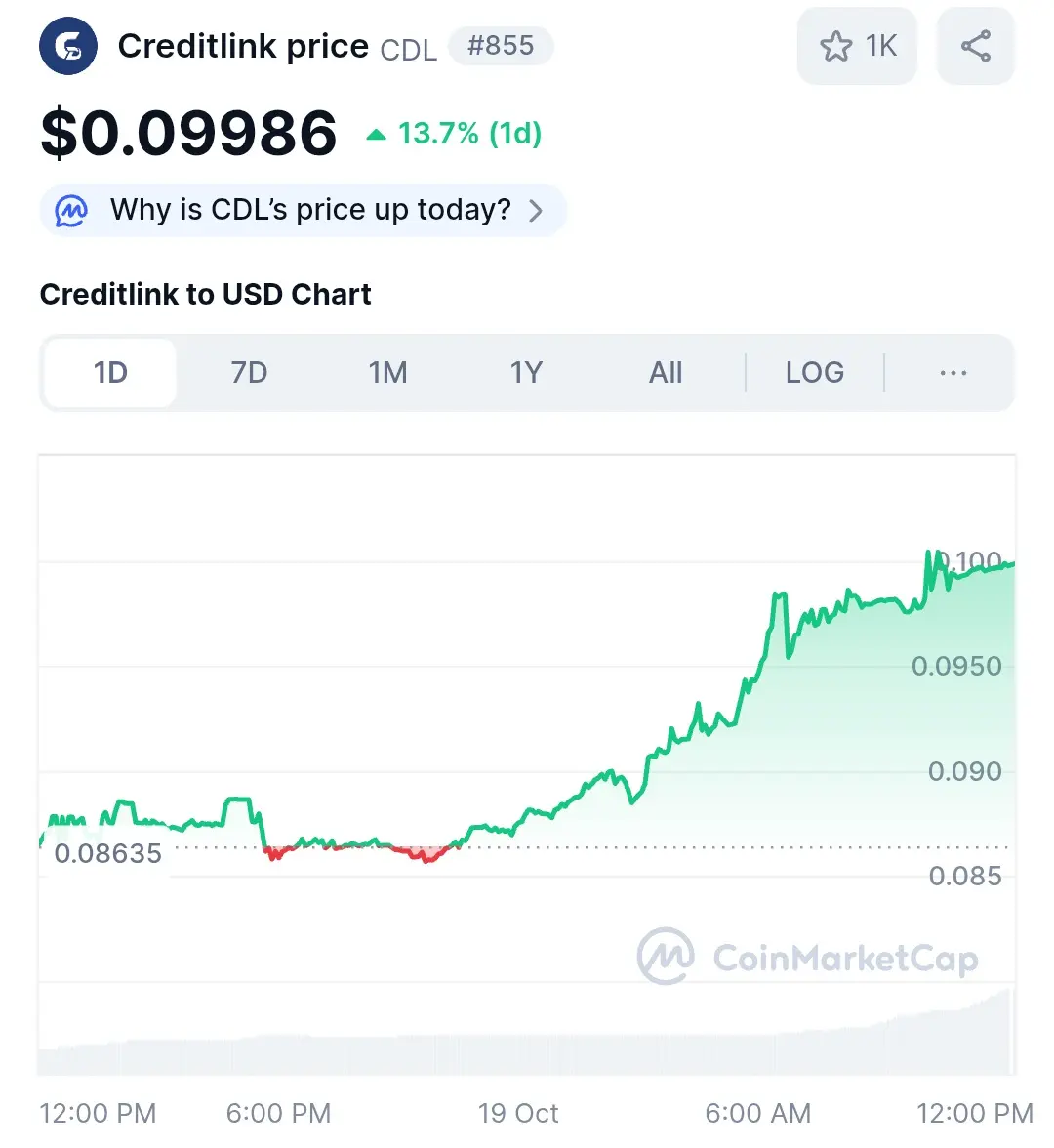Image resolution: width=1054 pixels, height=1148 pixels.
Task: Expand the 'Why is CDL's price up today?' chevron
Action: pos(537,211)
